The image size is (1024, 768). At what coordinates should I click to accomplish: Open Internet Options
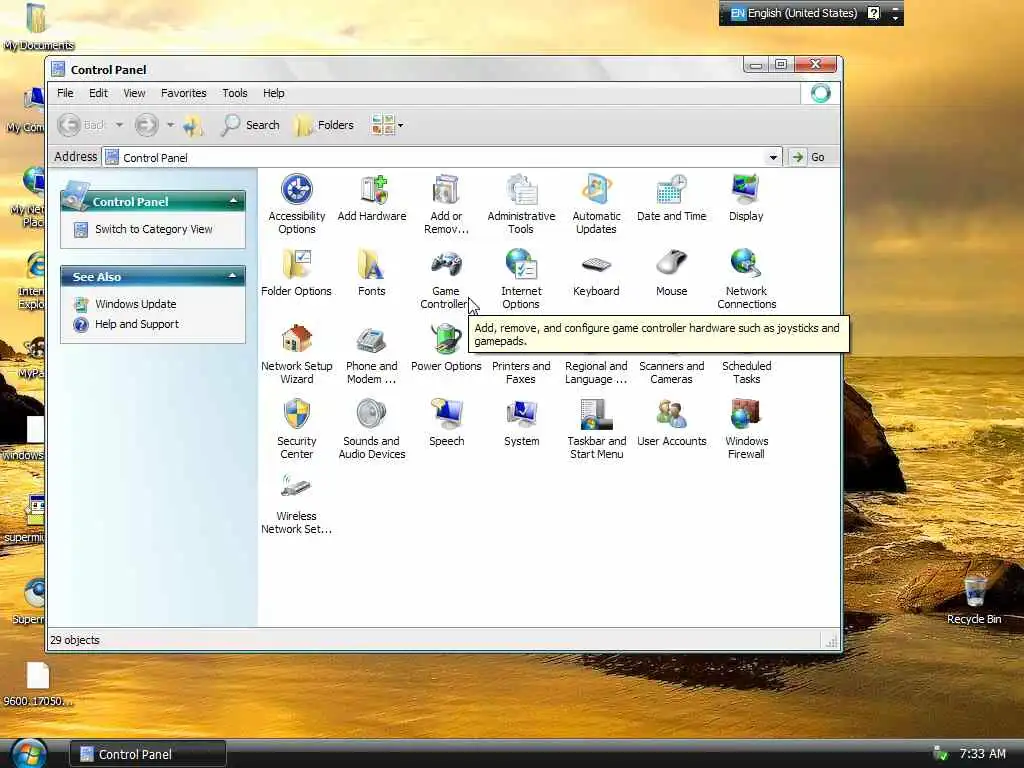click(x=521, y=279)
